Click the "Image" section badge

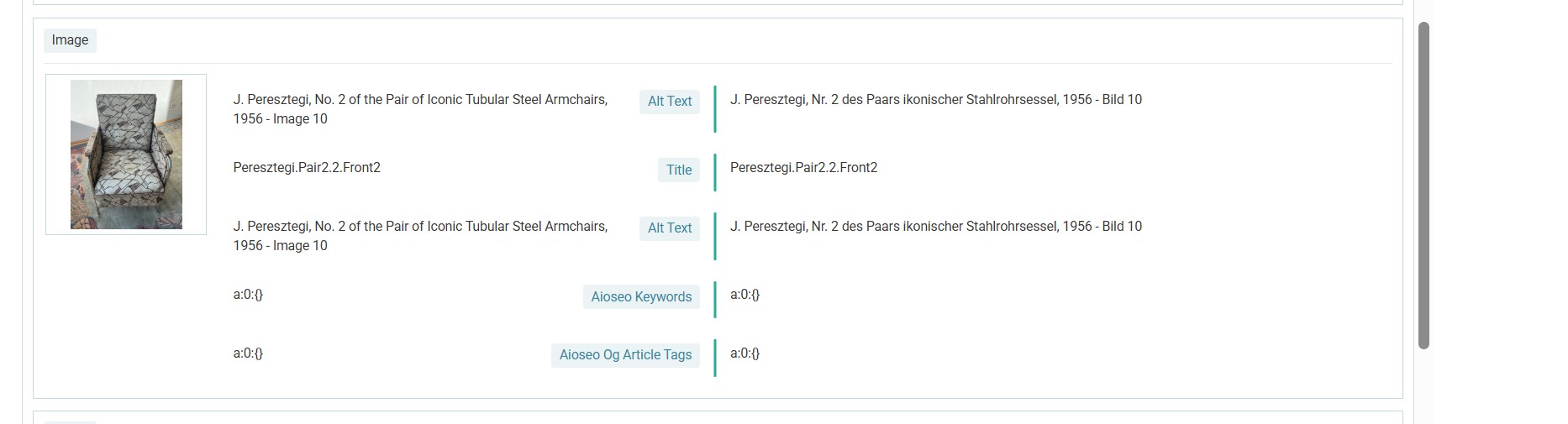point(70,40)
